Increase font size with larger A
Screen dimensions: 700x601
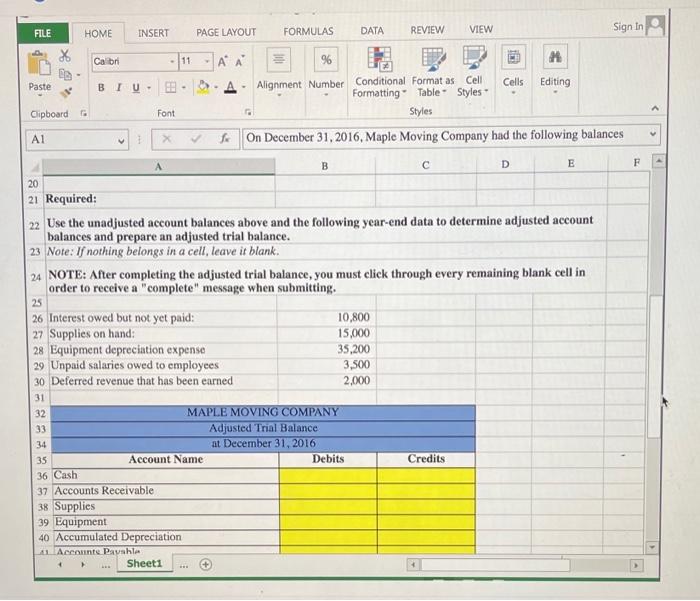[222, 62]
